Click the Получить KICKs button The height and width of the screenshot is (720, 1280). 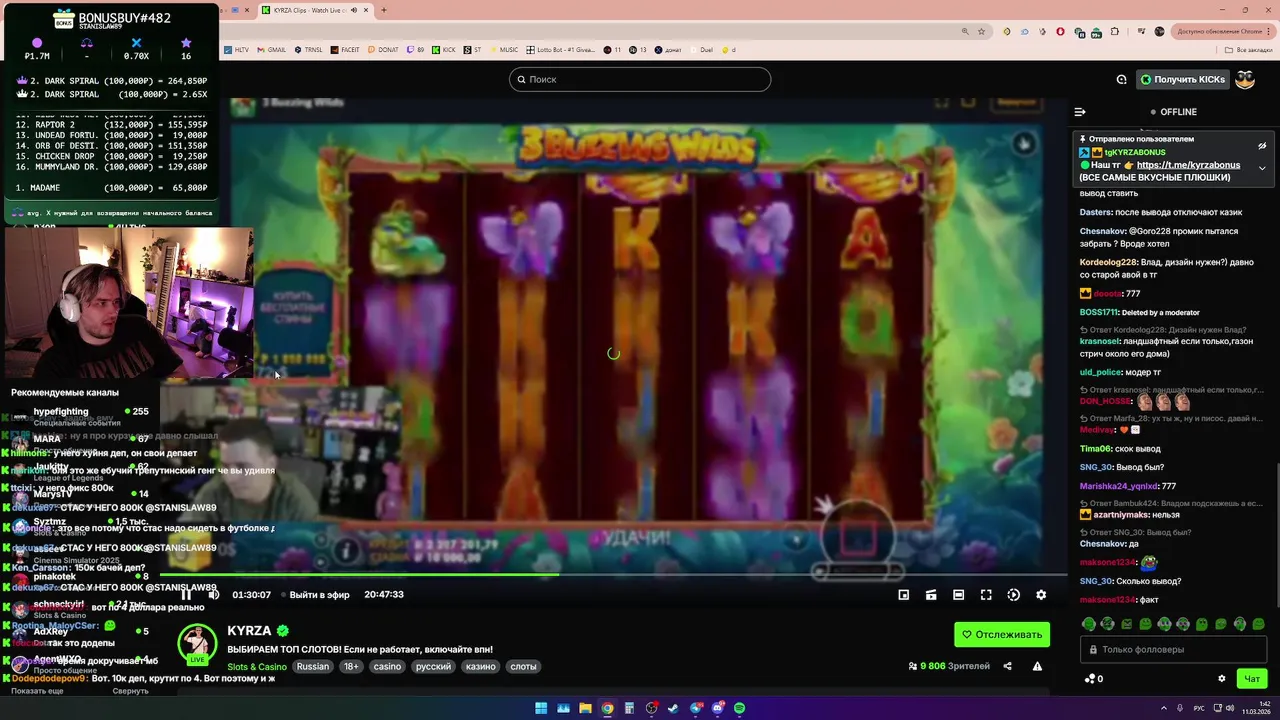click(x=1182, y=79)
